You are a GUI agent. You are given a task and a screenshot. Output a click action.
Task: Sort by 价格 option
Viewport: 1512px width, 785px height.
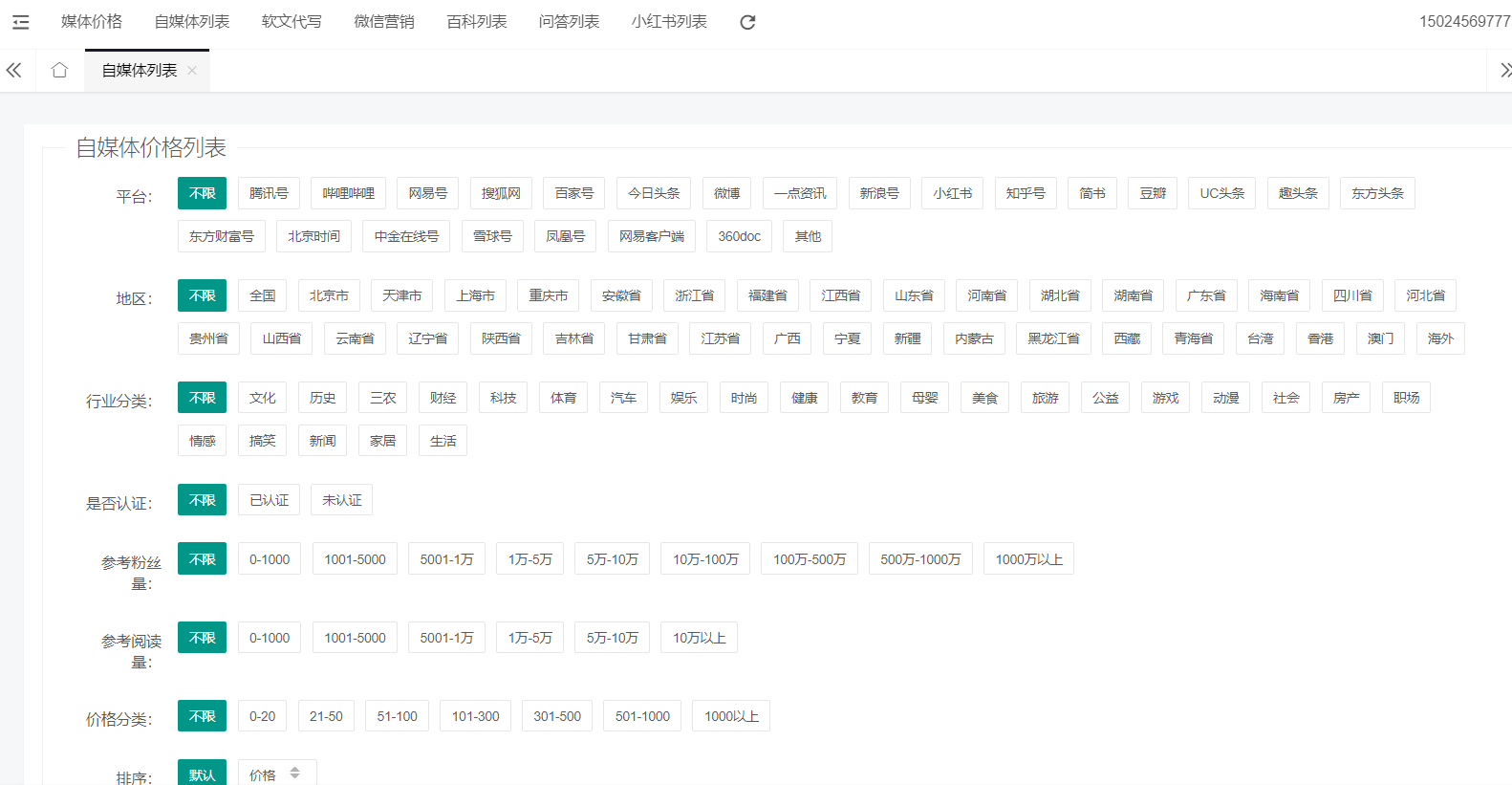(263, 774)
